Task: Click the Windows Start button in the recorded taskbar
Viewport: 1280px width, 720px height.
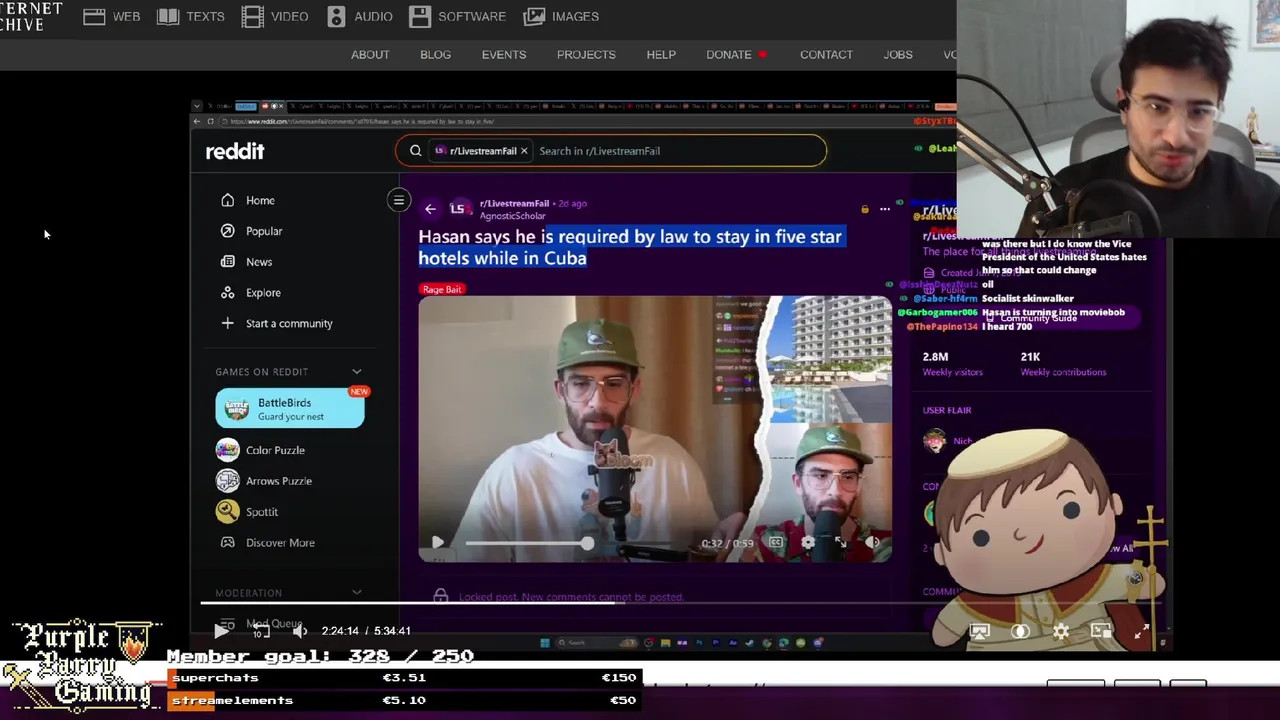Action: [x=545, y=643]
